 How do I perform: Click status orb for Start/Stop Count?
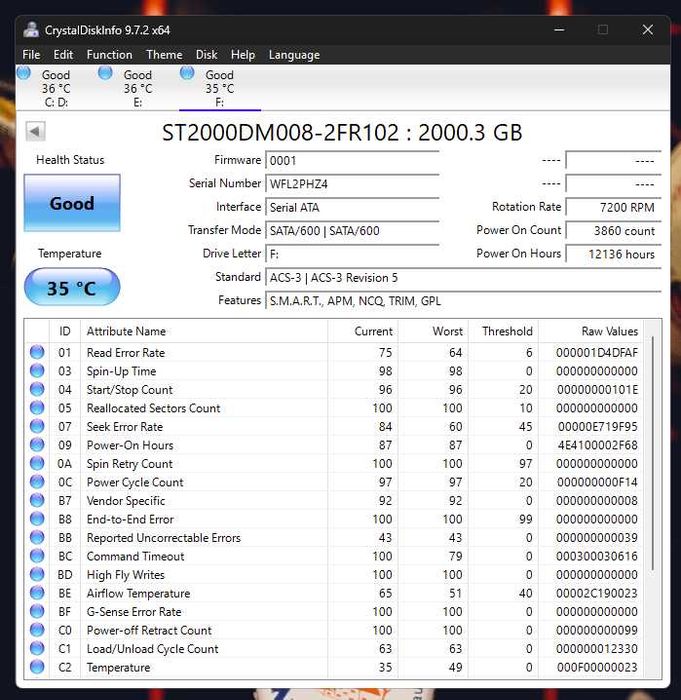coord(37,389)
